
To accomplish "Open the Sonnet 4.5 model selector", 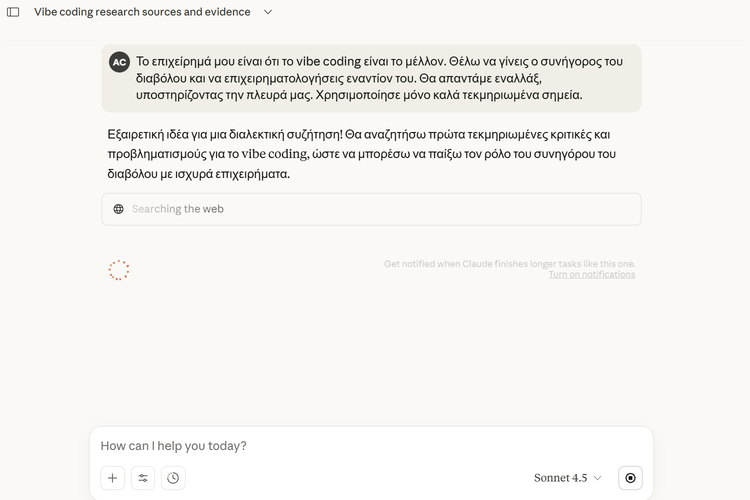I will coord(568,478).
